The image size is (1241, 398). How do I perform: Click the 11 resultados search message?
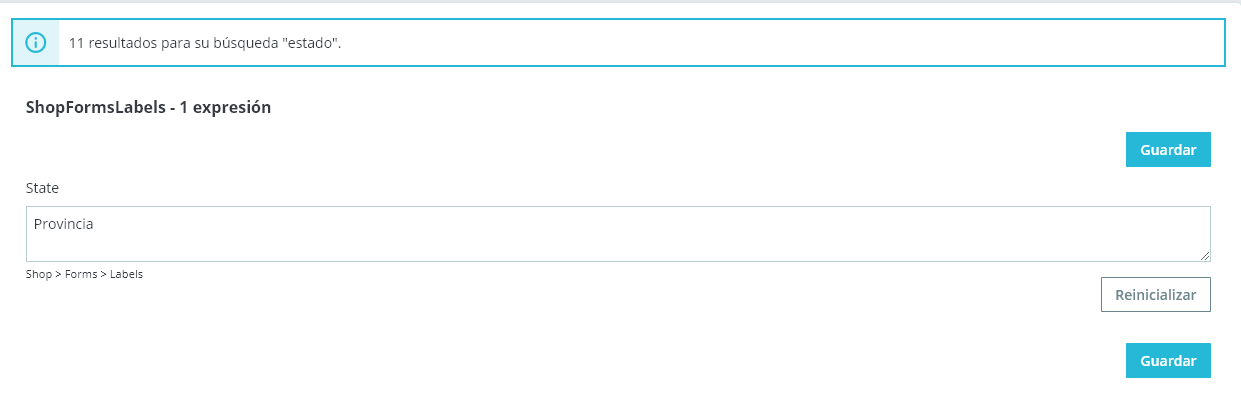pos(205,44)
